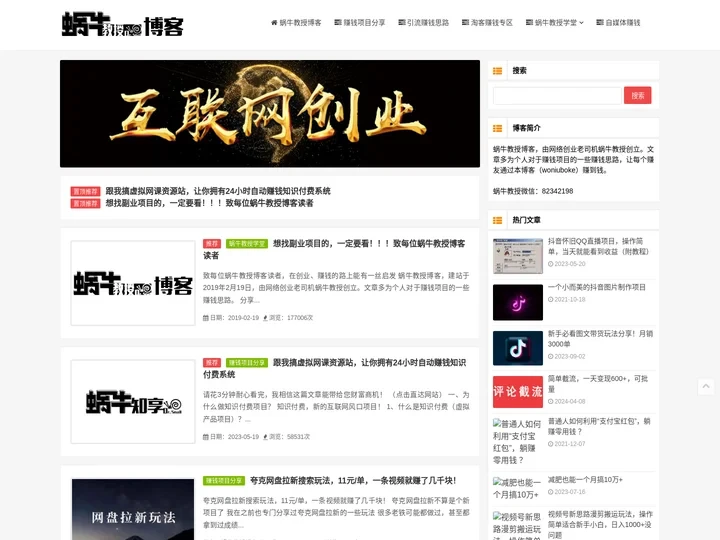This screenshot has width=720, height=540.
Task: Click green 赚钱项目分享 tag on 虚拟网课 article
Action: [x=247, y=363]
